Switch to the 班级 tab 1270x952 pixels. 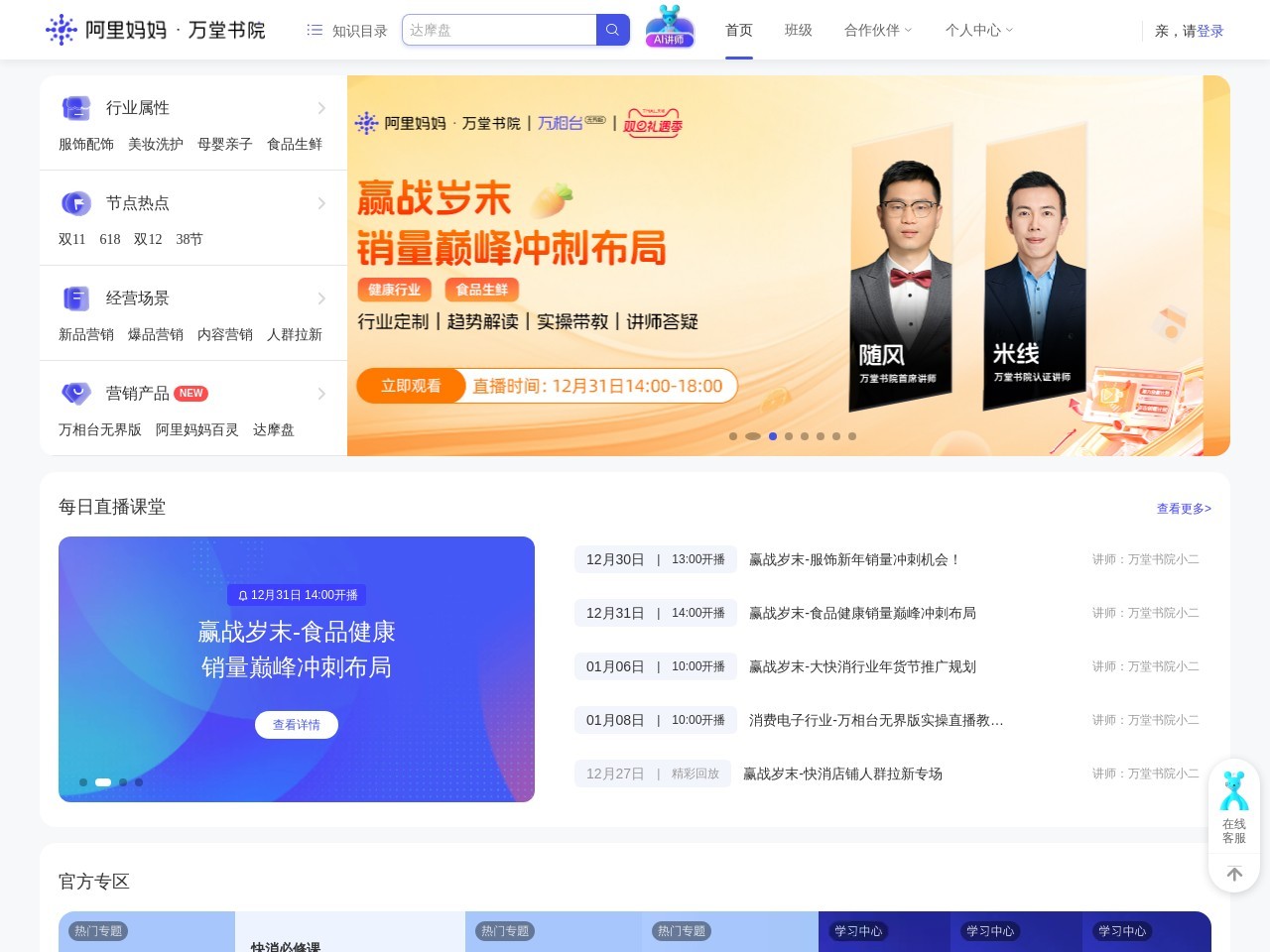(798, 31)
